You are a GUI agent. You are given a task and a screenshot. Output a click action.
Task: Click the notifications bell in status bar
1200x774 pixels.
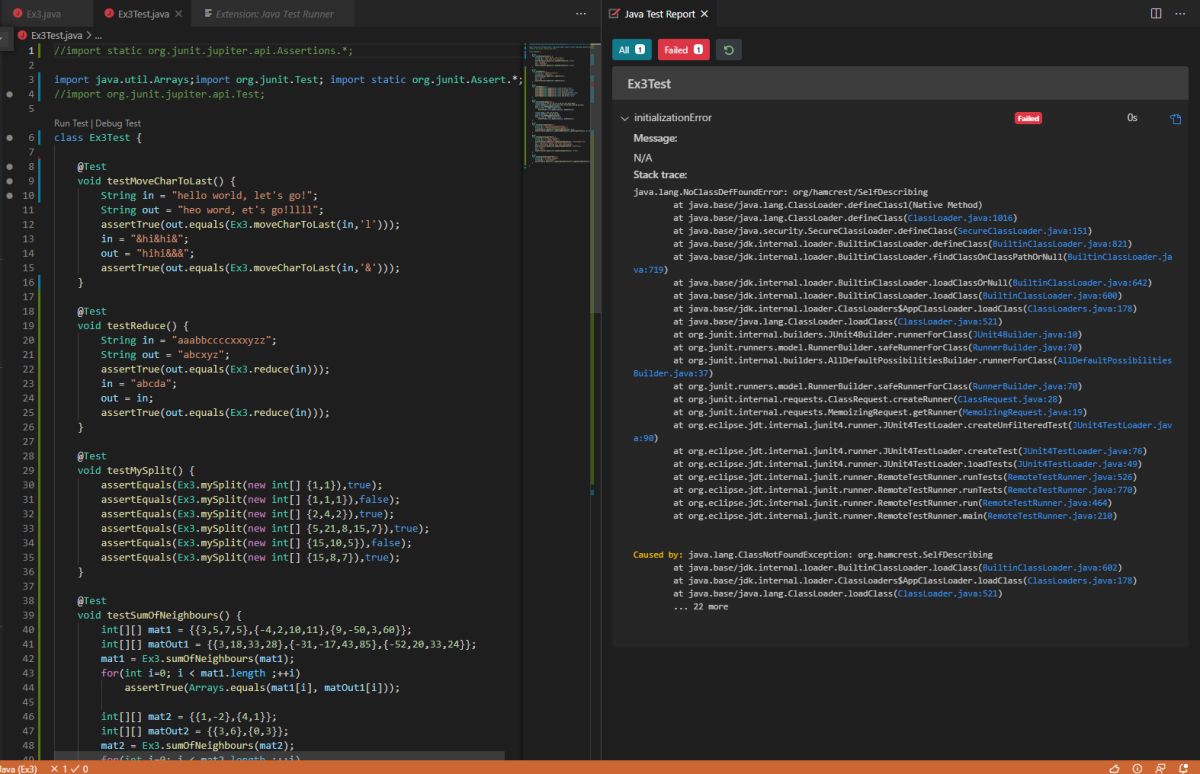[1182, 768]
